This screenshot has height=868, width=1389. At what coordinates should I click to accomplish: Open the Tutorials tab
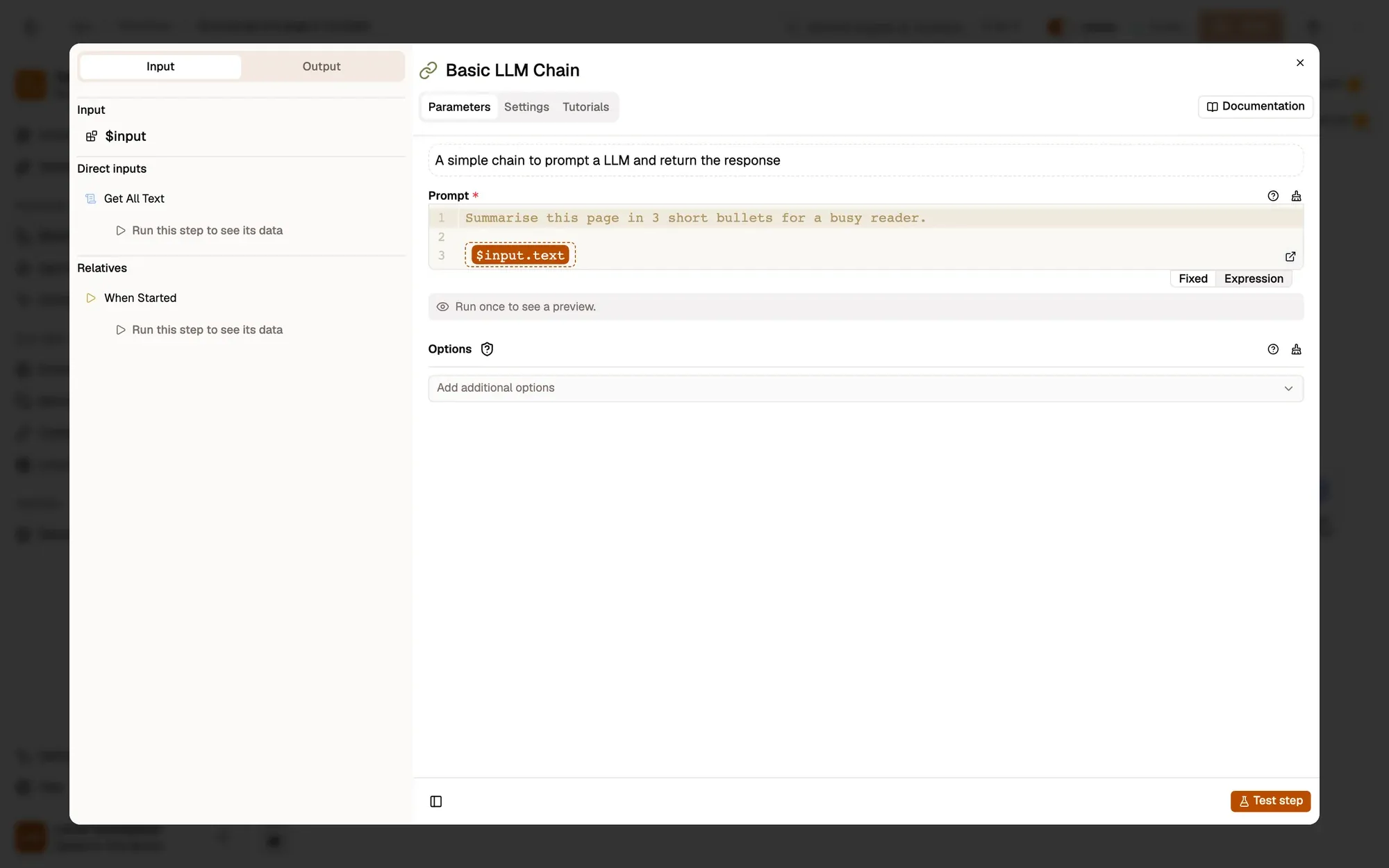tap(585, 107)
